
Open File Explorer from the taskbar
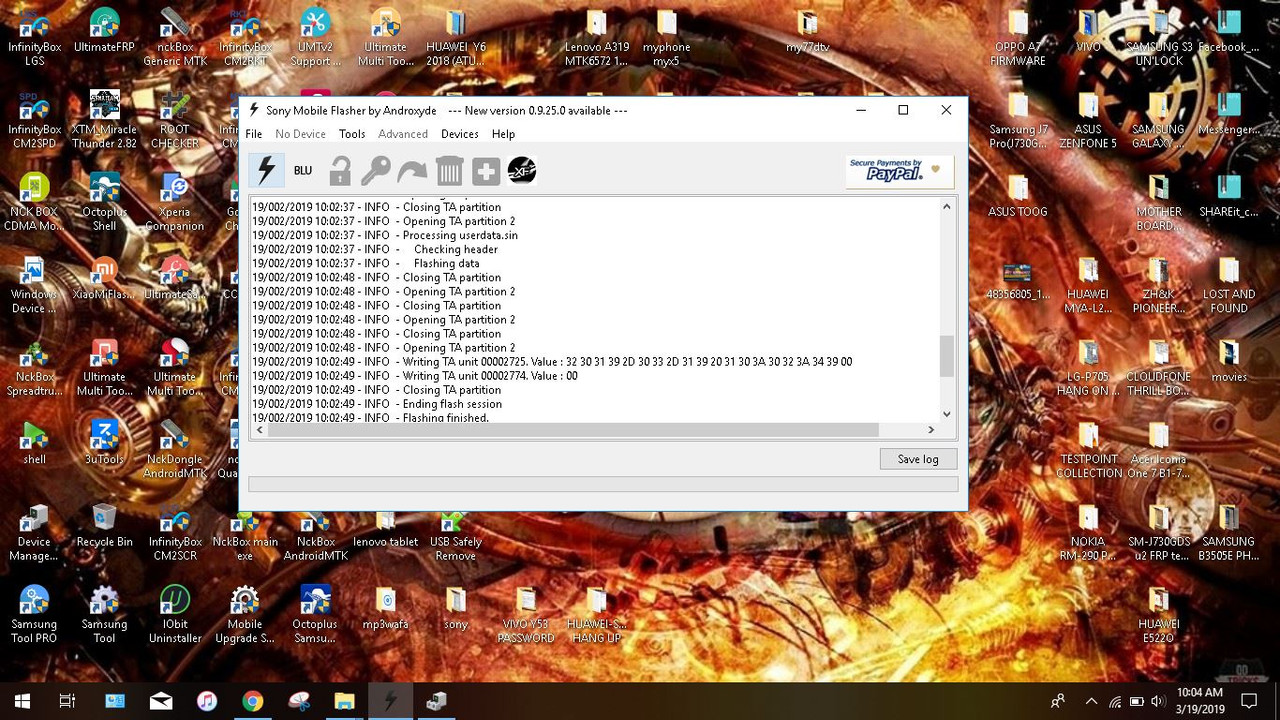click(344, 701)
